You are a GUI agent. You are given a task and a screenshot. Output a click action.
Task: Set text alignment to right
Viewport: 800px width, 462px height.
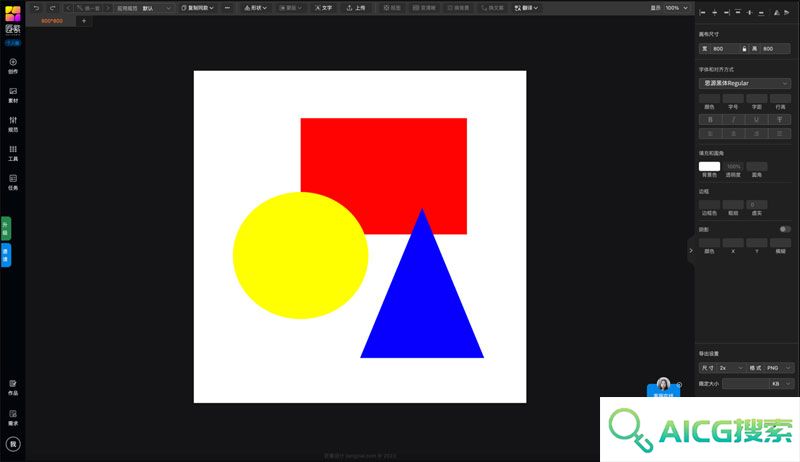pos(756,134)
